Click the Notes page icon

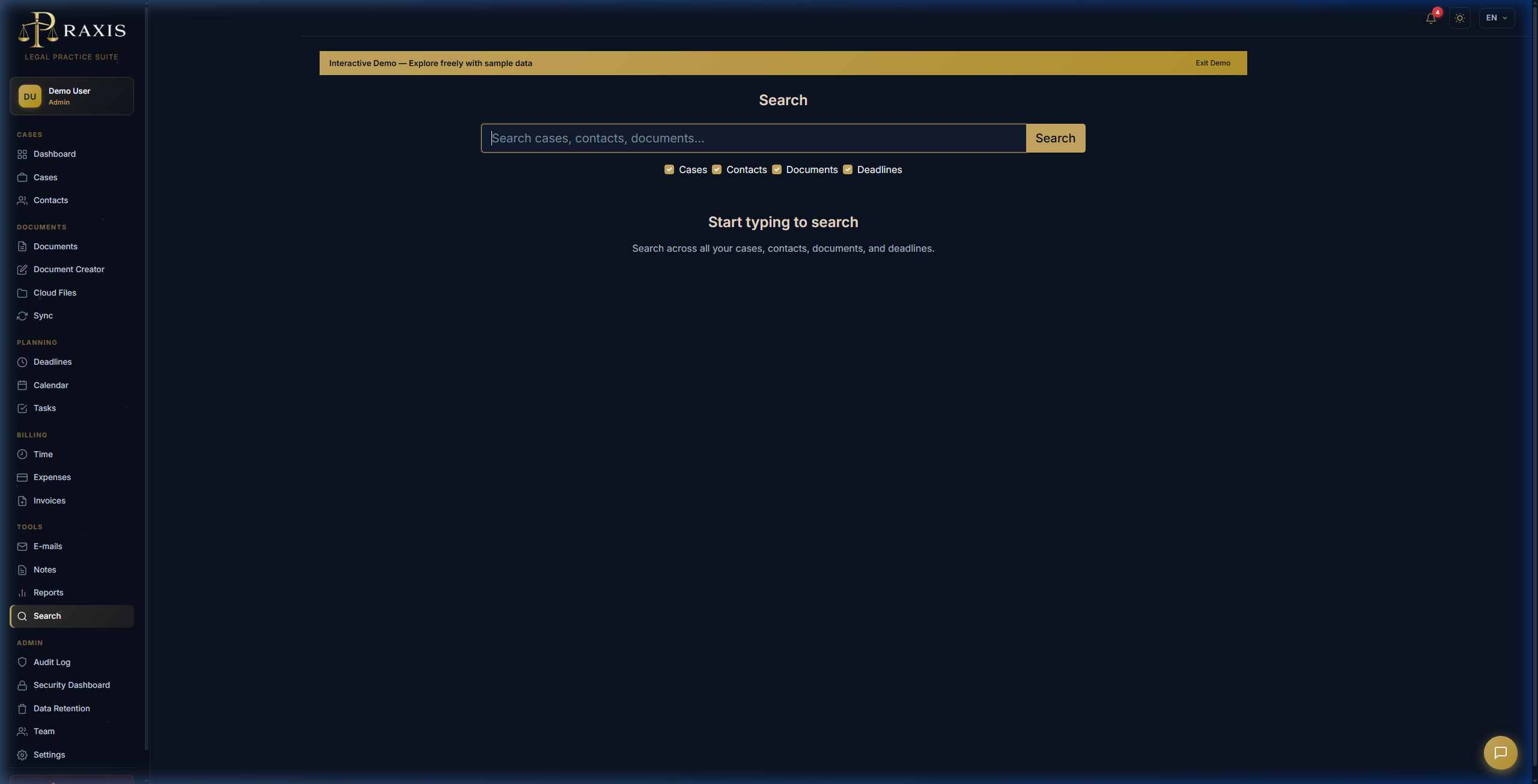pos(22,570)
